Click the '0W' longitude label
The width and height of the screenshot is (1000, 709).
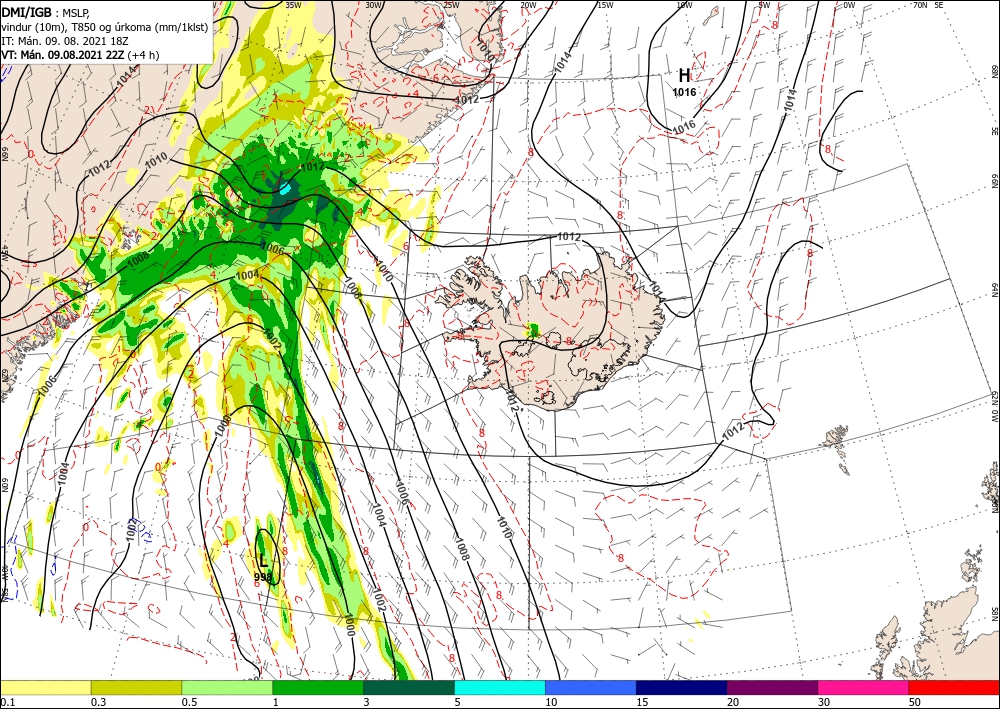click(x=849, y=5)
